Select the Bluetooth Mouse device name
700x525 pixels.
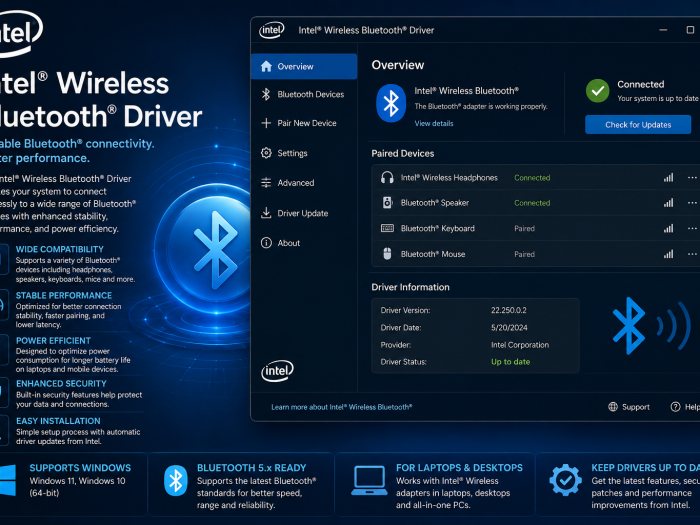433,254
